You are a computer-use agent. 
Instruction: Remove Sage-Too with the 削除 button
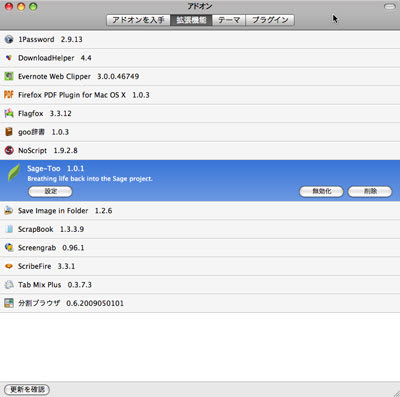coord(370,191)
